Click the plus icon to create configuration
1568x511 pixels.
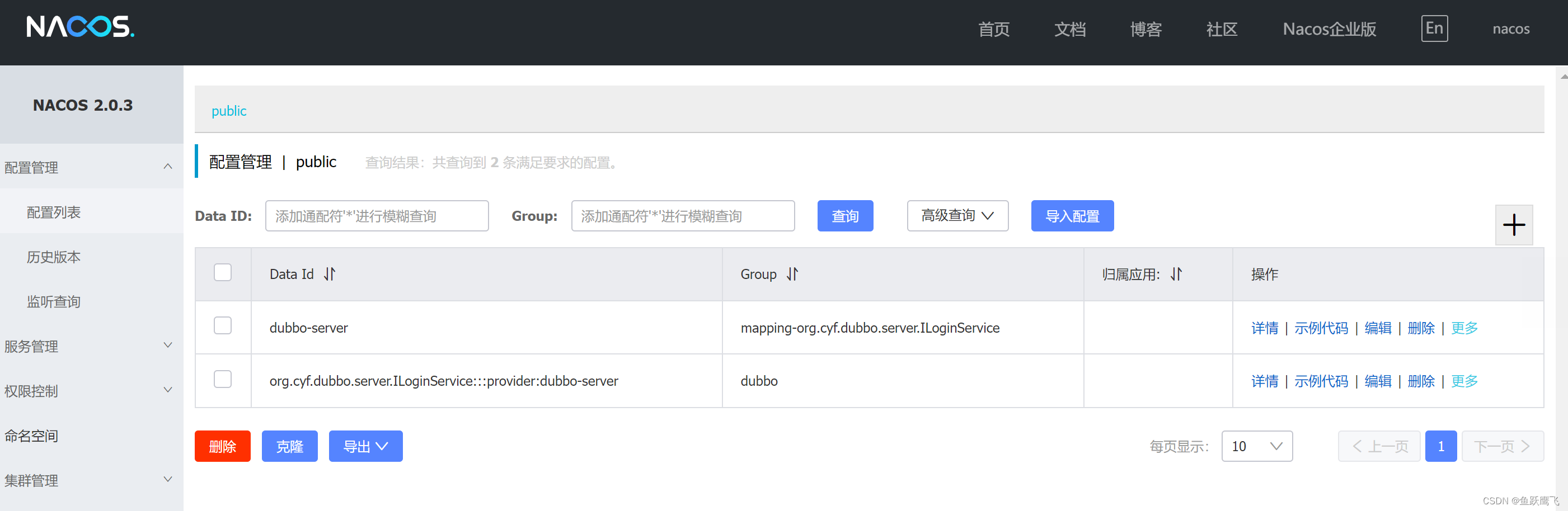click(1514, 225)
